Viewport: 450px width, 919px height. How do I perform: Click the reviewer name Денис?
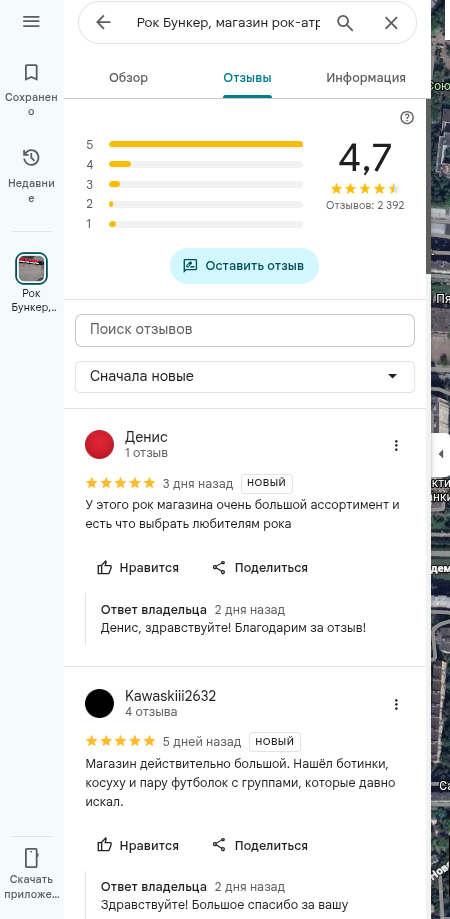click(146, 437)
